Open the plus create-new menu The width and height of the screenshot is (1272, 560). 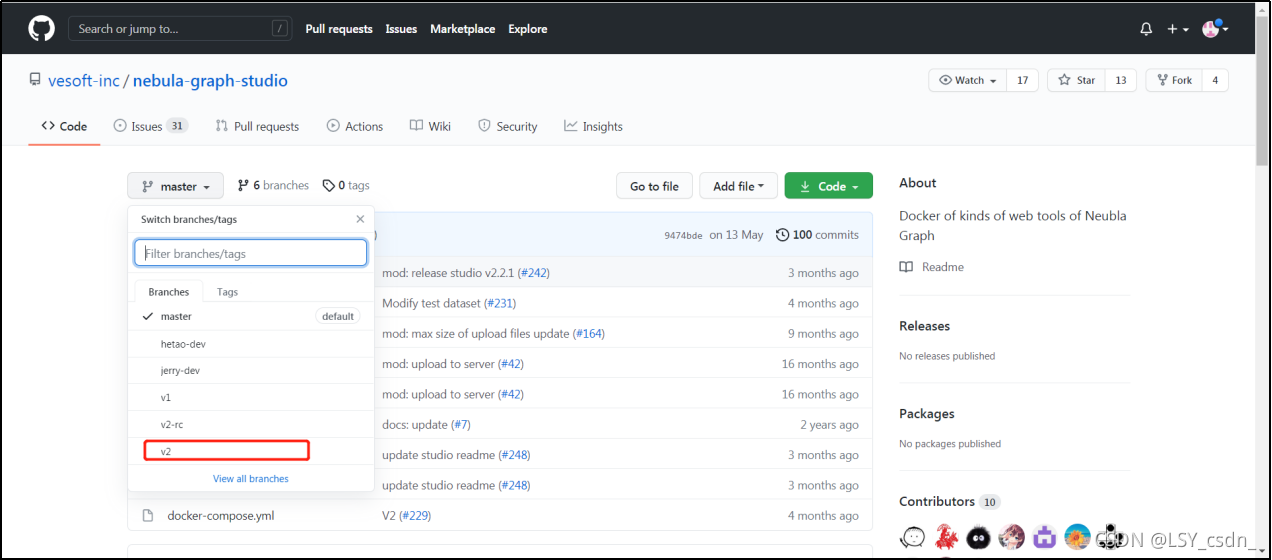click(1177, 29)
